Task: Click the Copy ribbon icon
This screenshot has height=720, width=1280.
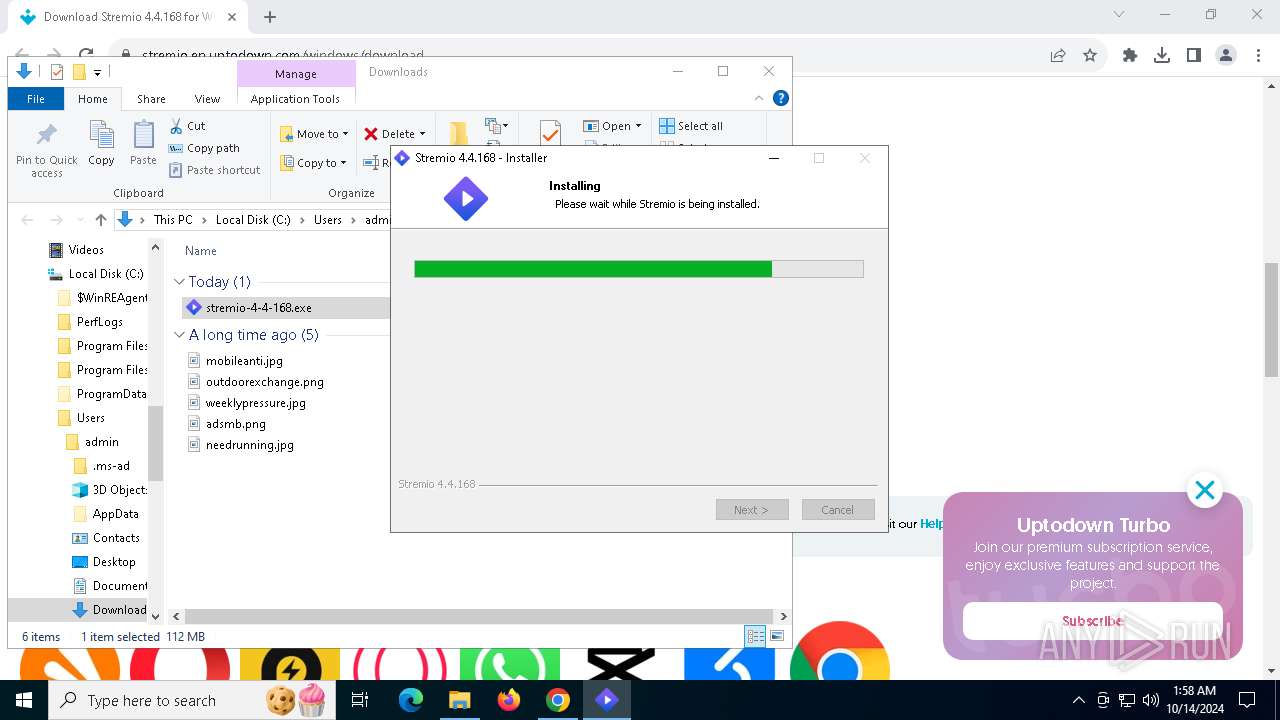Action: pos(101,143)
